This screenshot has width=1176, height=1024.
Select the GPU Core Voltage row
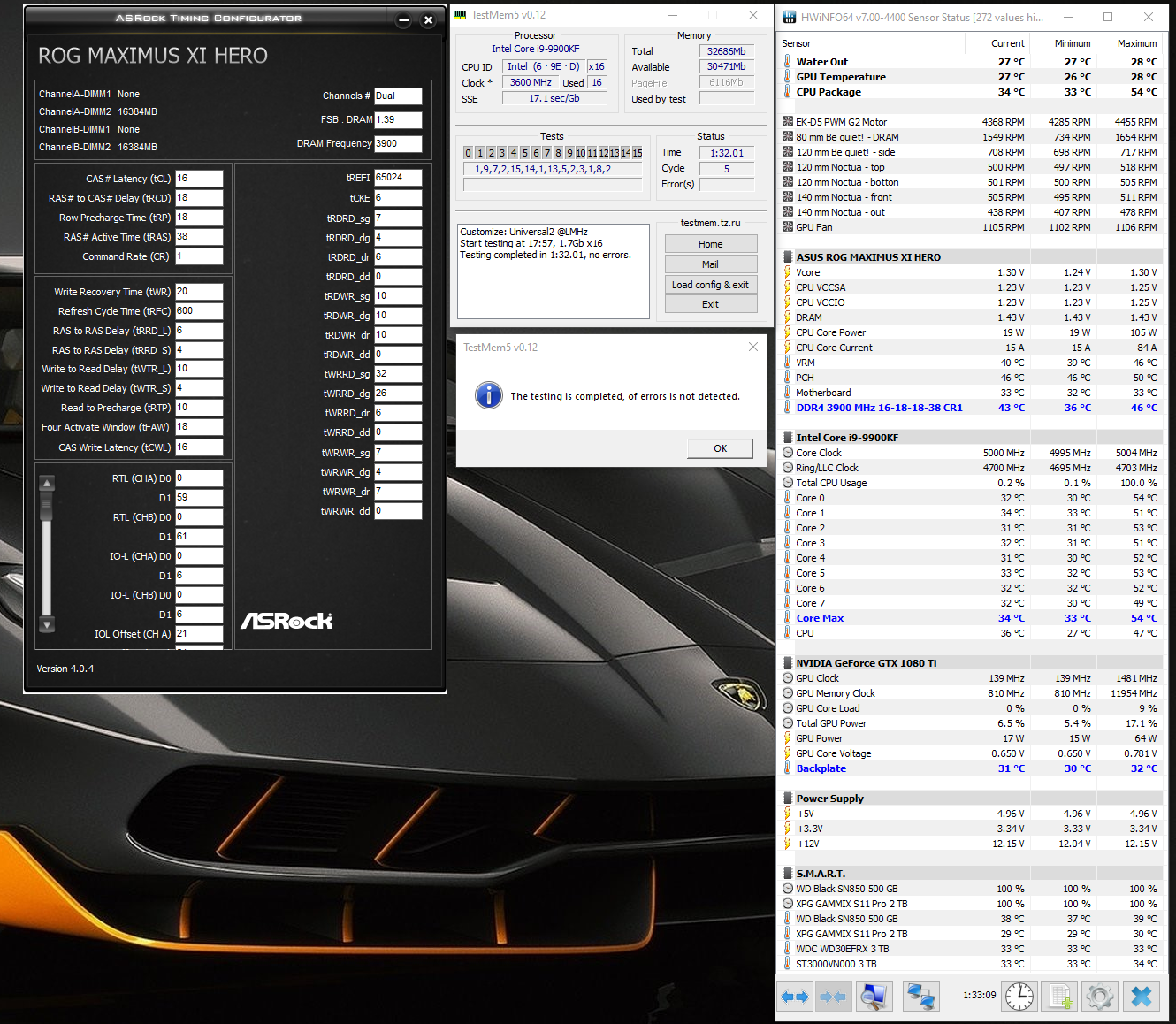tap(970, 753)
